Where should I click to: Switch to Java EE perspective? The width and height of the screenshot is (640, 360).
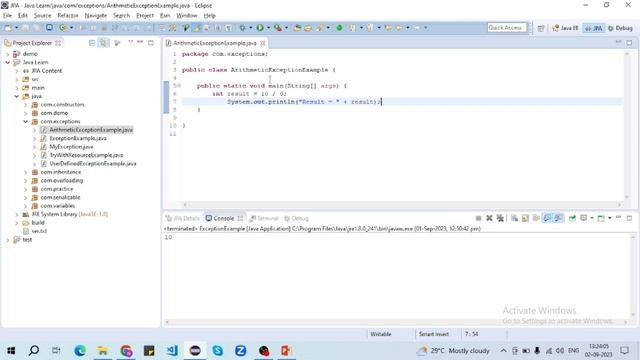click(x=565, y=28)
